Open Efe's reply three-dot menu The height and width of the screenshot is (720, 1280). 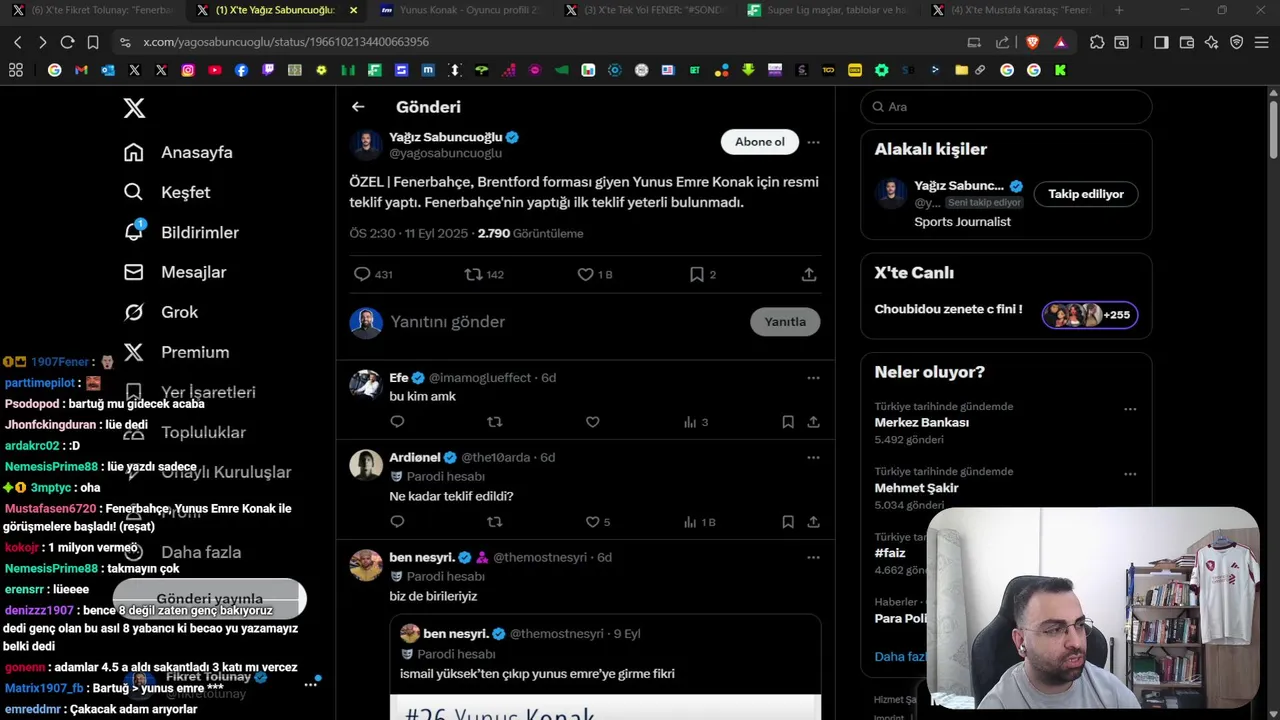pos(813,378)
